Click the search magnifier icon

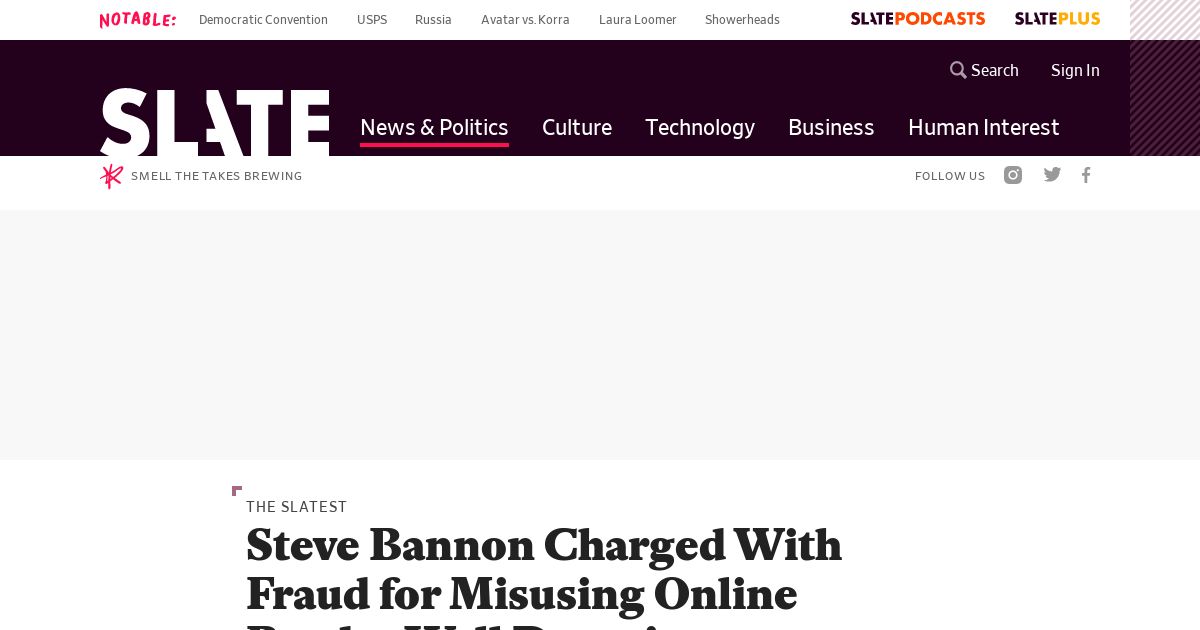pos(958,70)
